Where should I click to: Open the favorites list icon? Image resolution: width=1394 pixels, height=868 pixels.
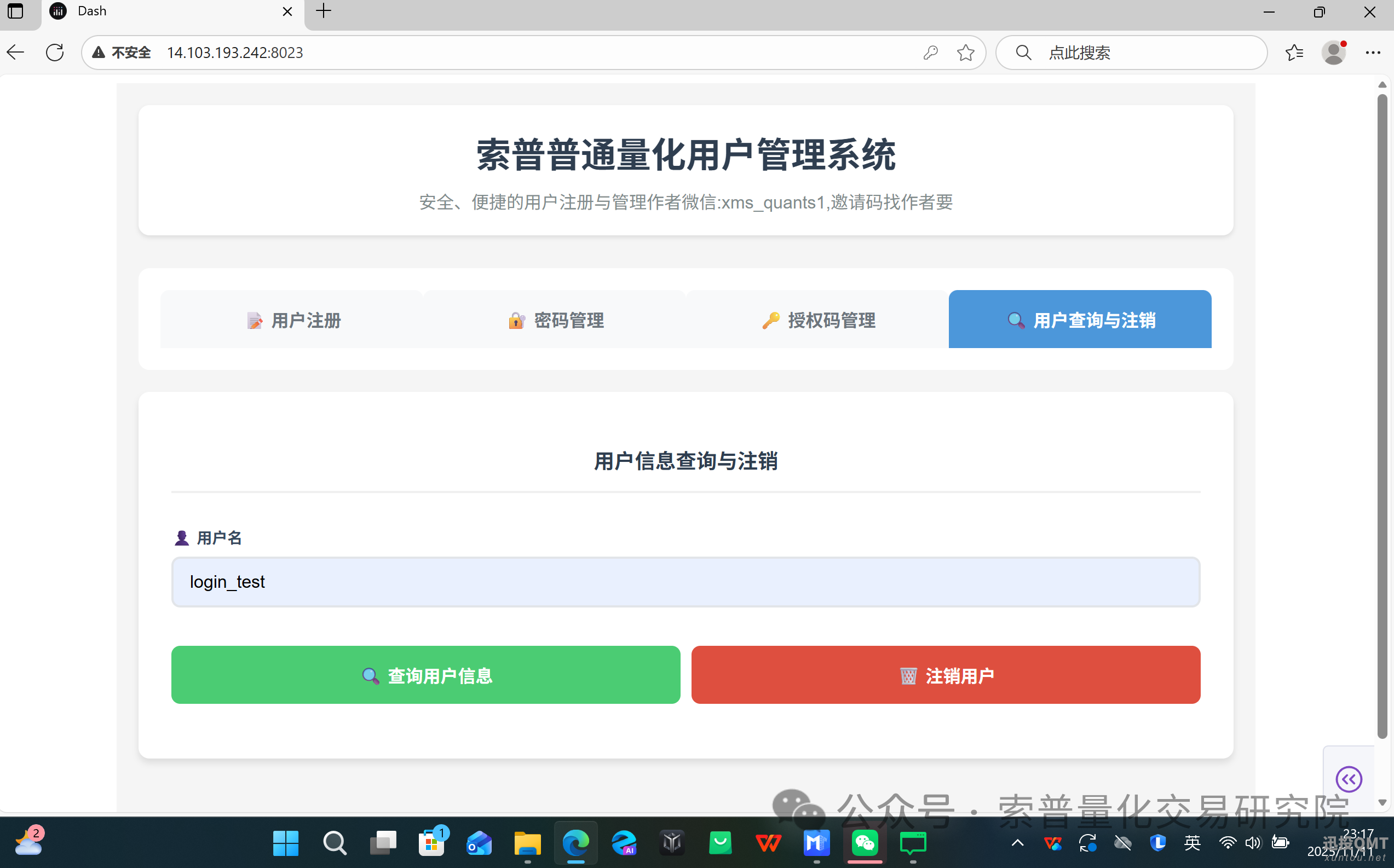click(x=1293, y=52)
